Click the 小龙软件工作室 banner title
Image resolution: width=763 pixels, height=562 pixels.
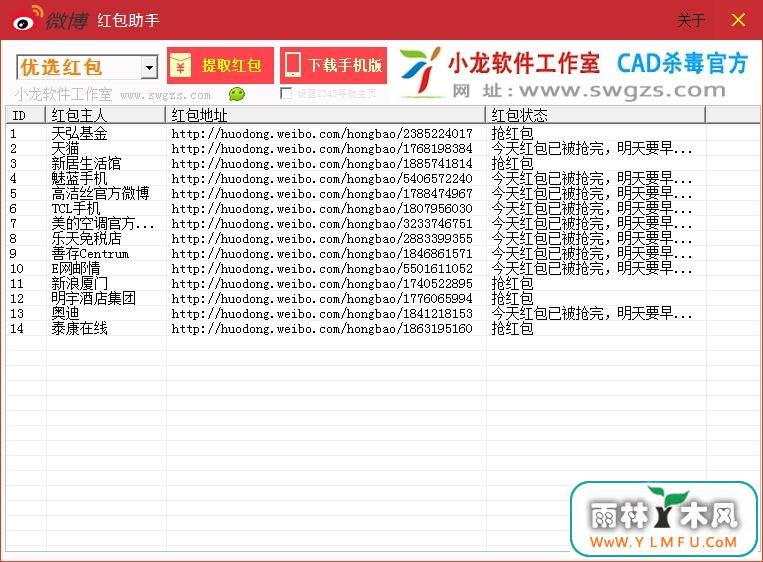(x=524, y=64)
